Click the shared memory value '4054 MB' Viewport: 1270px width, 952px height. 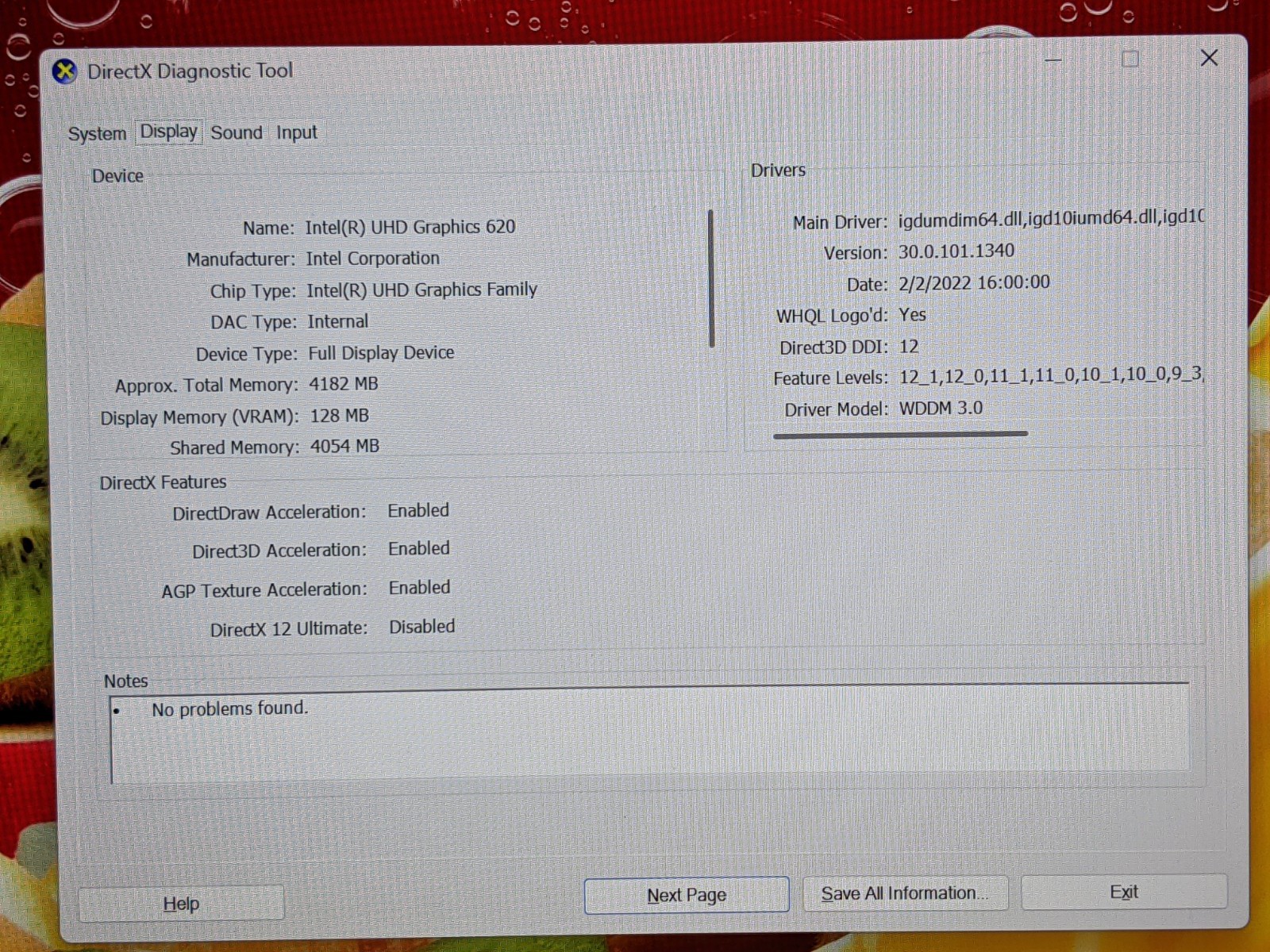tap(344, 447)
